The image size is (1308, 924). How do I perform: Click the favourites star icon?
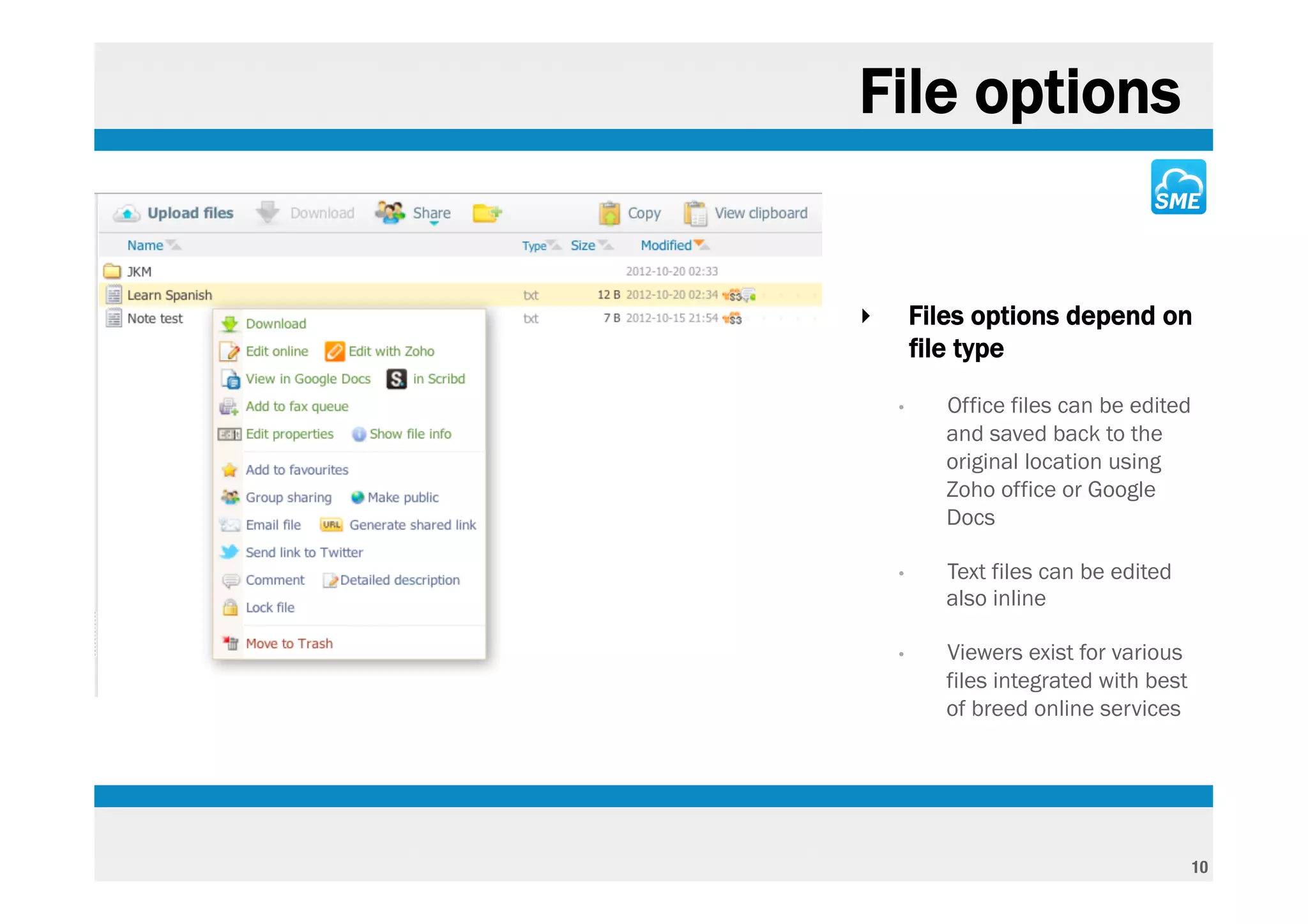[x=229, y=471]
